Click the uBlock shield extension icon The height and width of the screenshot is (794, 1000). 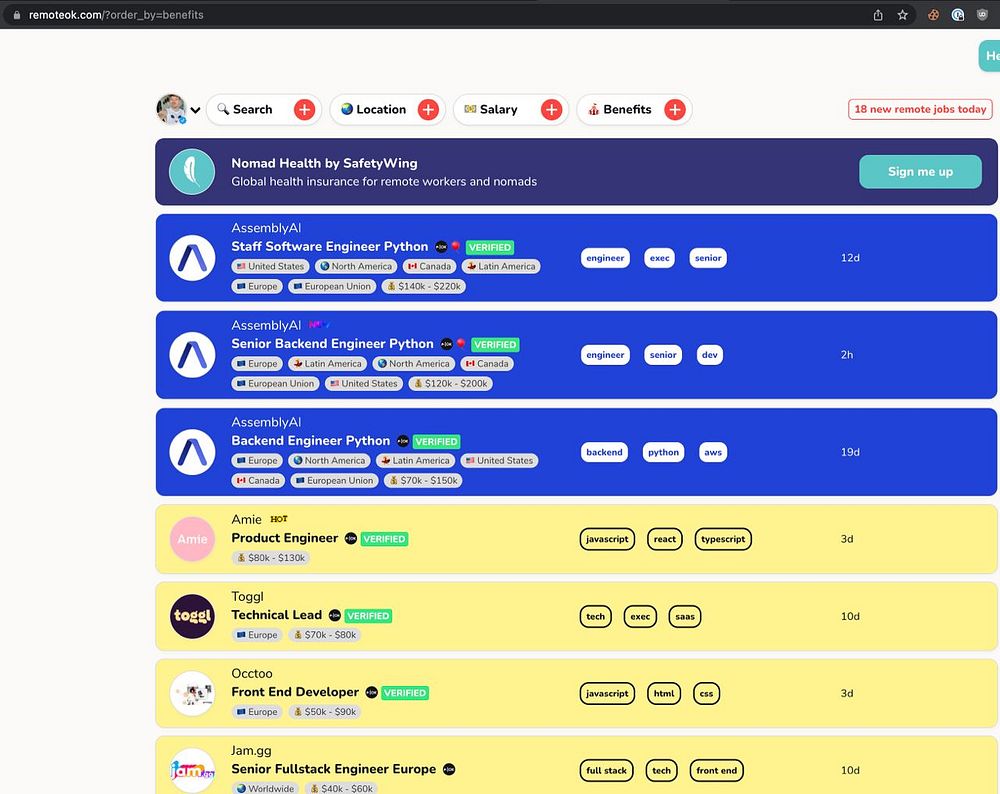[982, 15]
